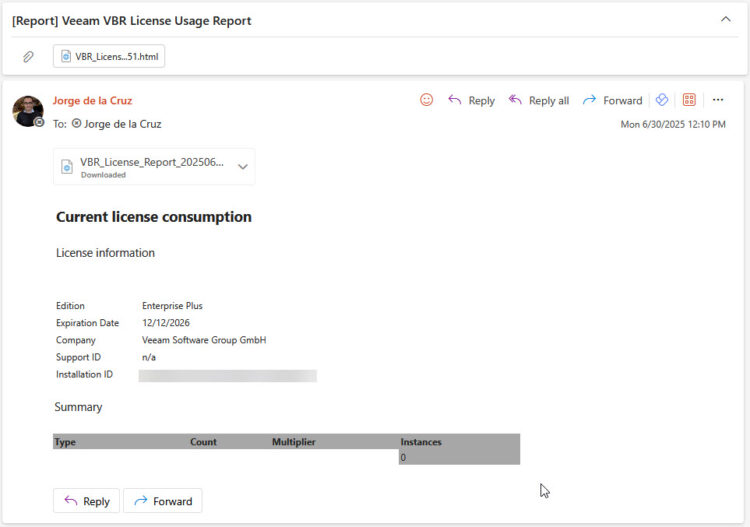Click Reply in the message header

(471, 100)
